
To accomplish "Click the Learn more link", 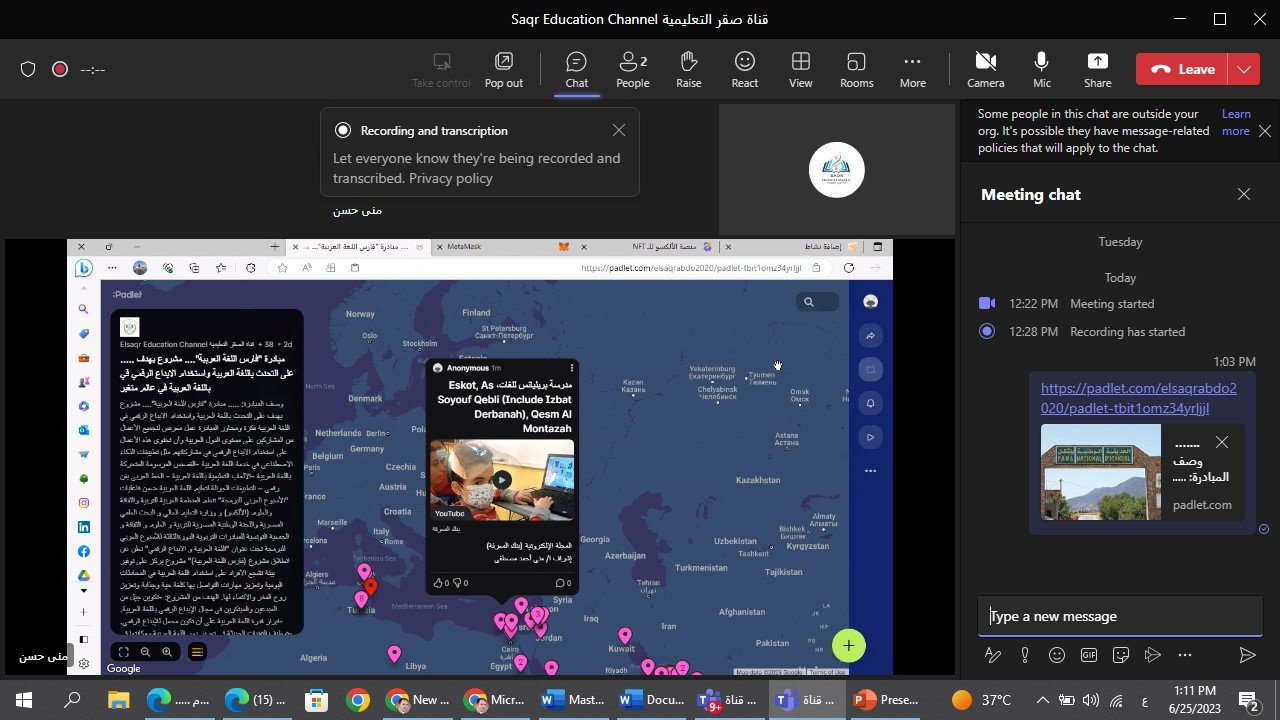I will coord(1236,122).
